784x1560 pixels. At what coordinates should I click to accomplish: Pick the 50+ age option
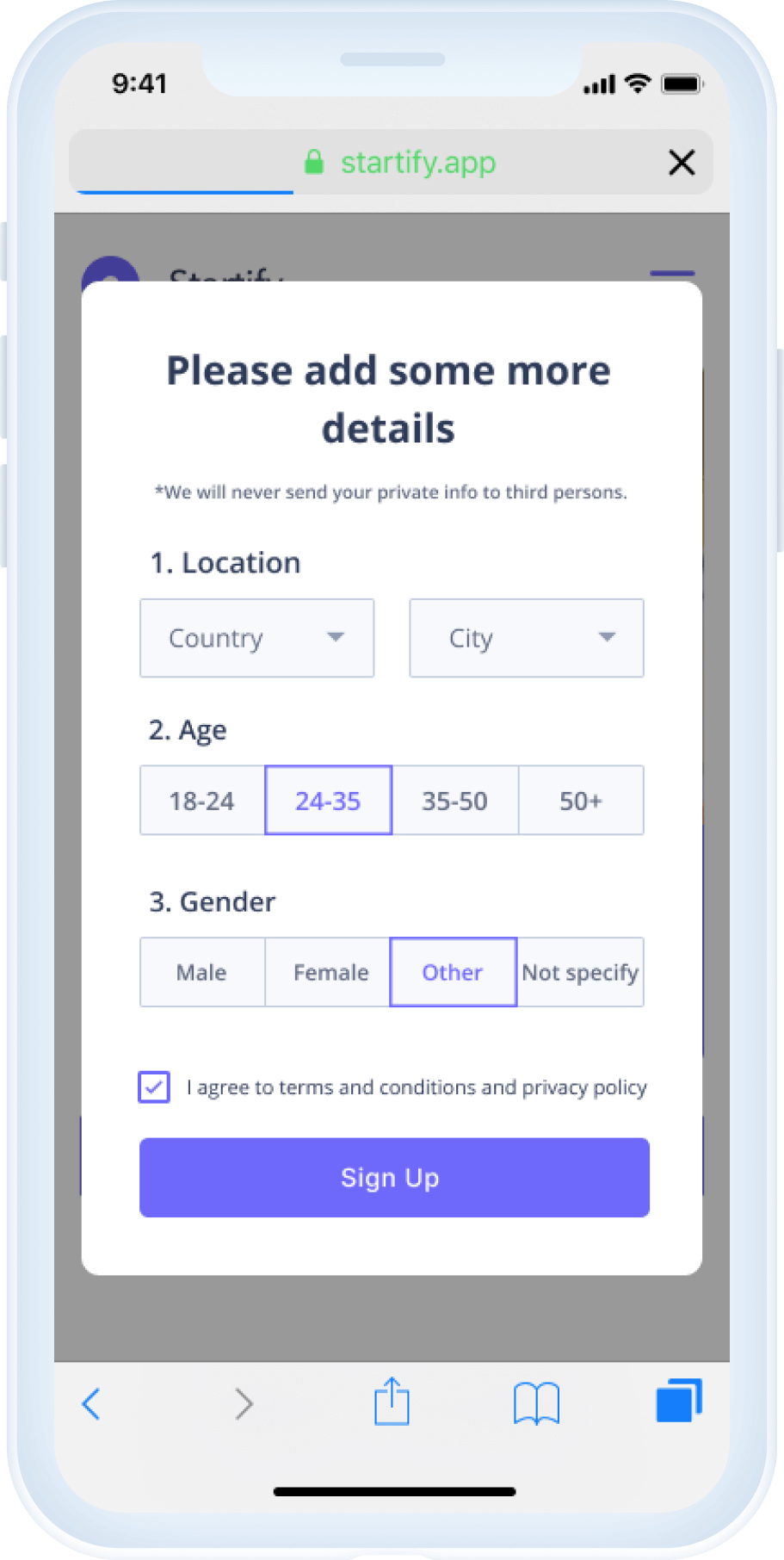pyautogui.click(x=581, y=801)
